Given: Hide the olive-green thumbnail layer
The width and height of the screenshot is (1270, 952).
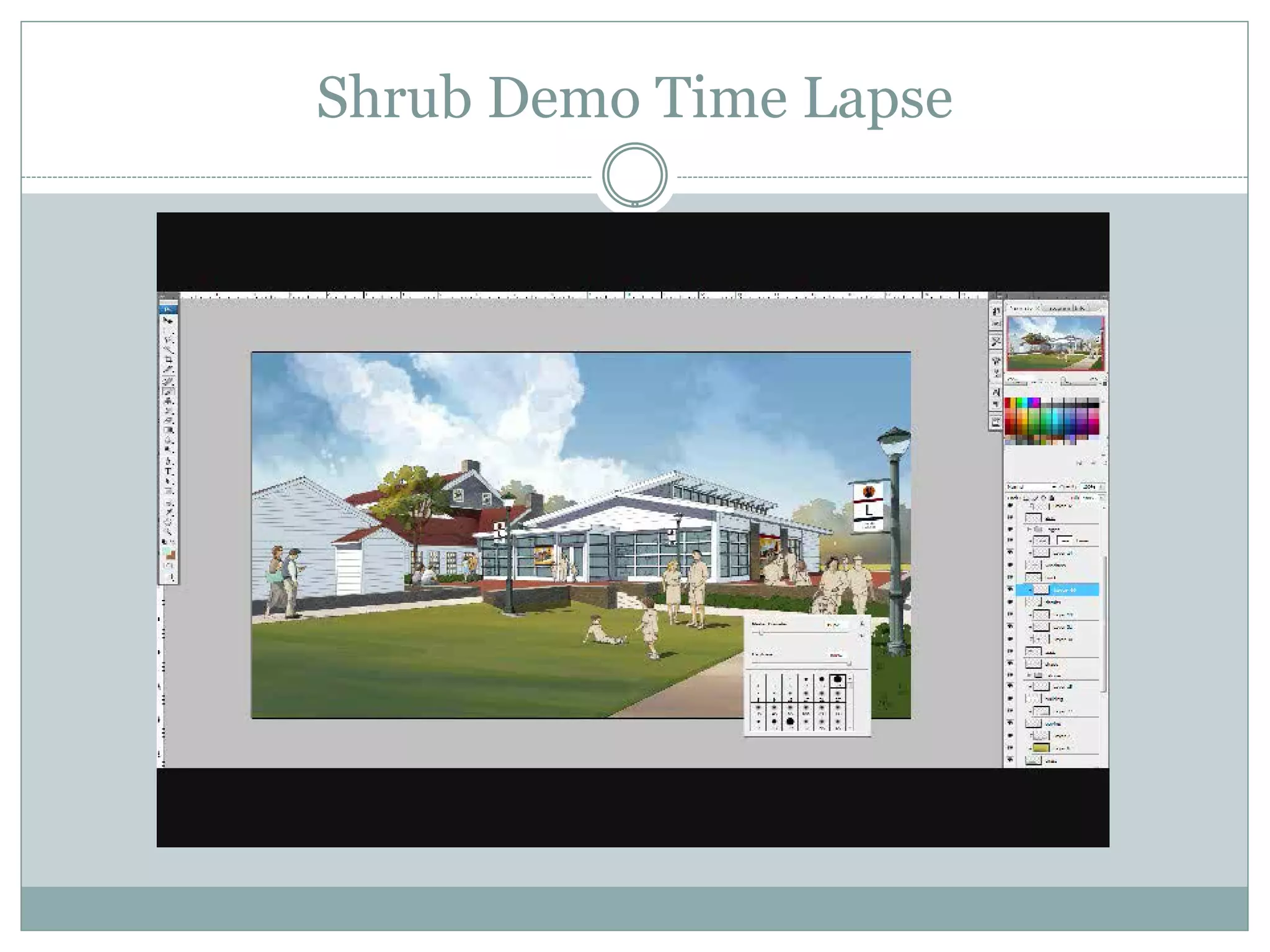Looking at the screenshot, I should click(x=1010, y=747).
